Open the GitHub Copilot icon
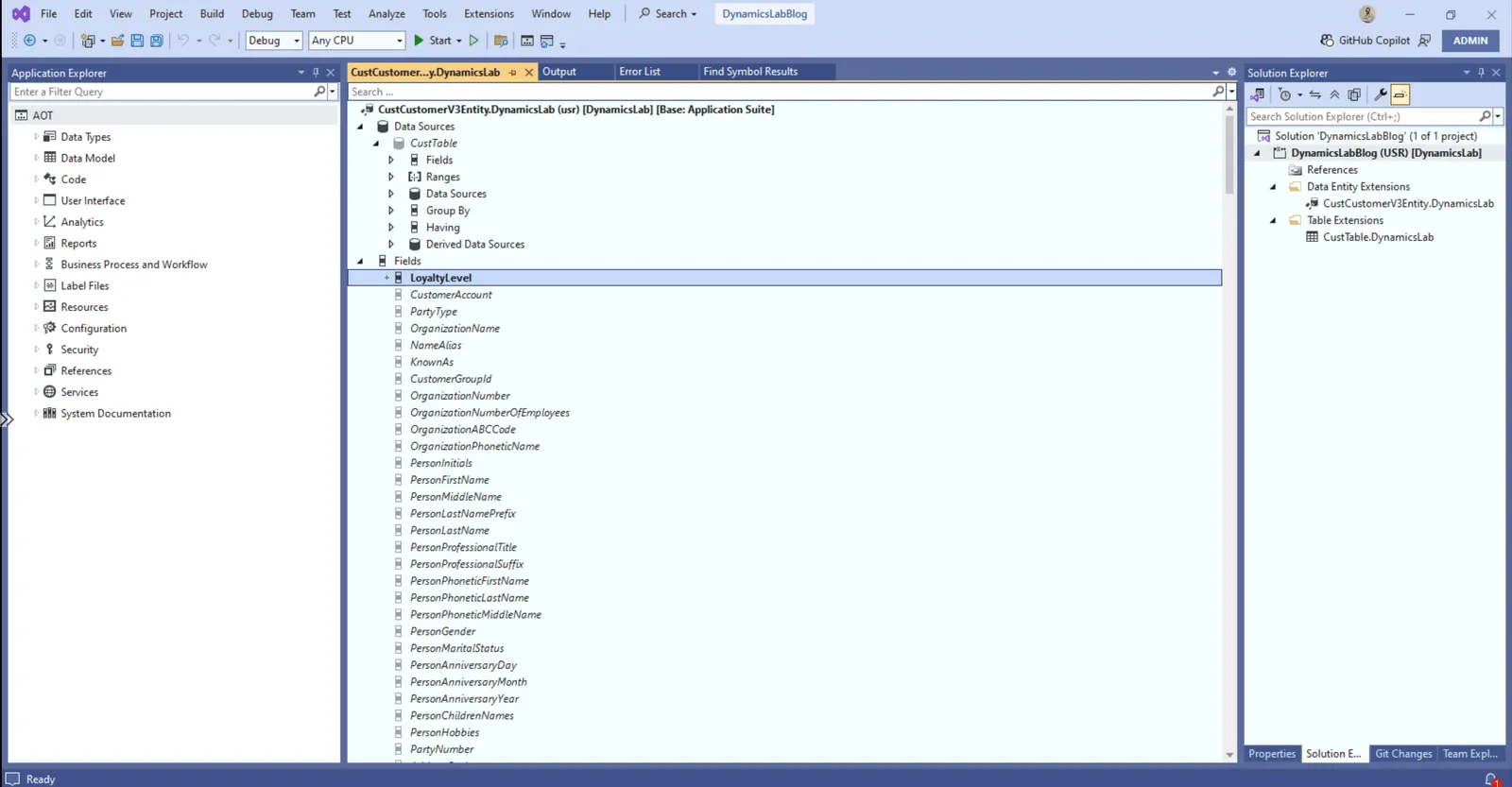The image size is (1512, 787). (1327, 41)
